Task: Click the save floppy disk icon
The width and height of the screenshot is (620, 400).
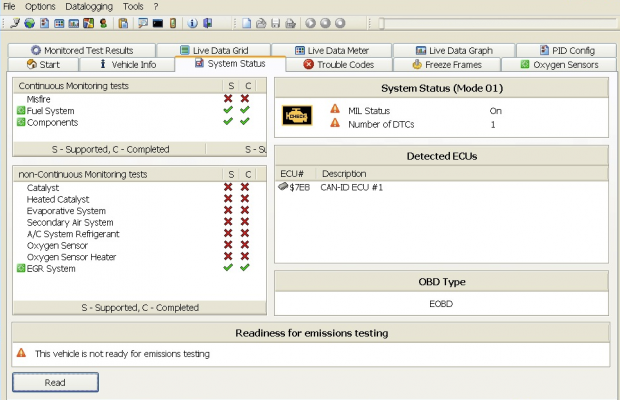Action: click(276, 23)
